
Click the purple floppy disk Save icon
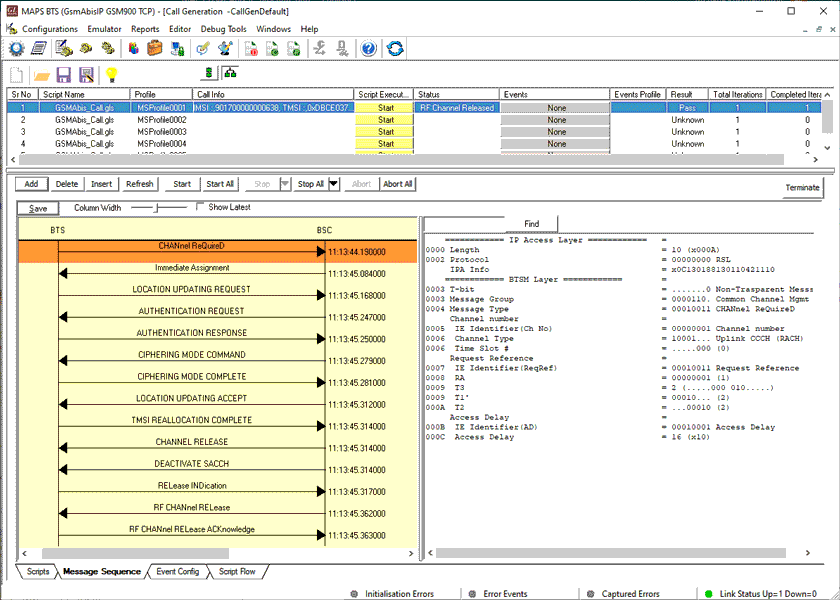[x=64, y=75]
